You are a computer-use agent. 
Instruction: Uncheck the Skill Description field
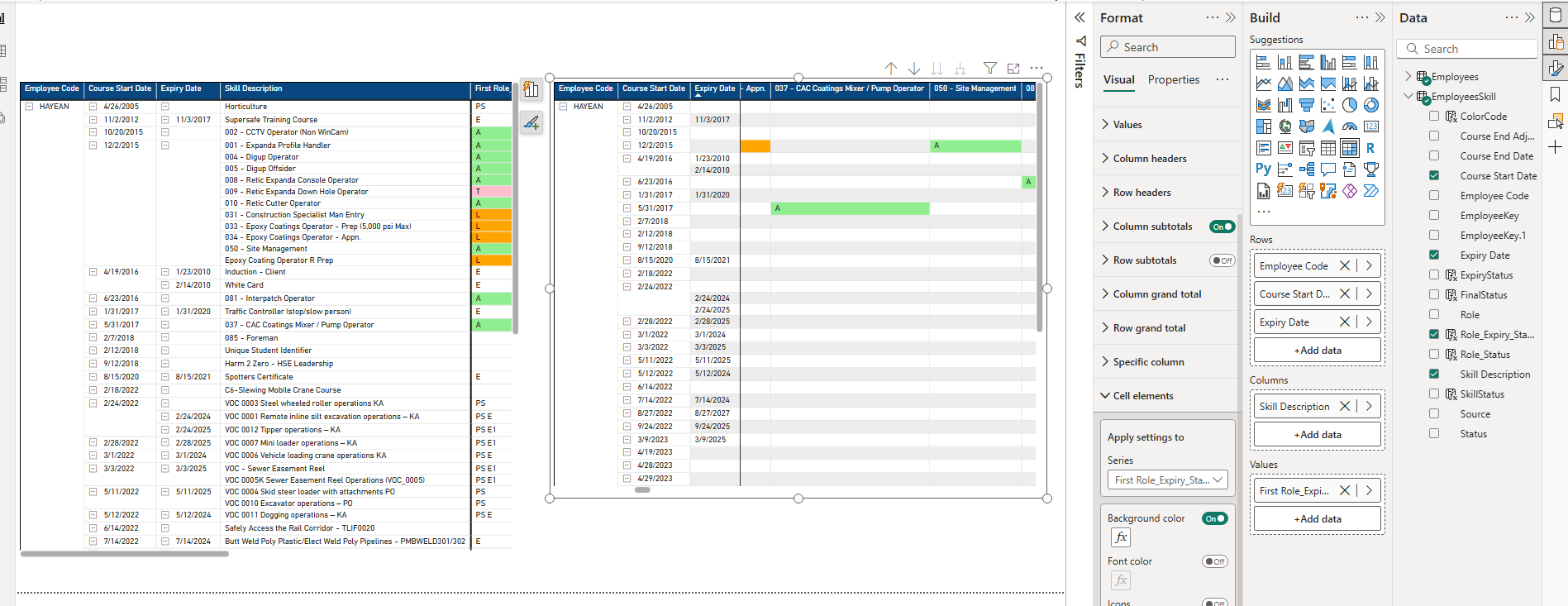pos(1434,374)
